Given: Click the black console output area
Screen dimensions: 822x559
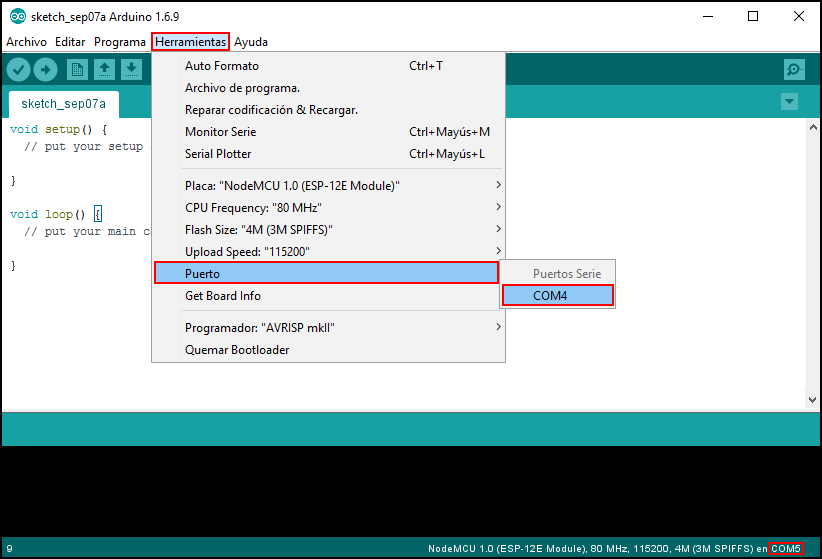Looking at the screenshot, I should click(x=411, y=491).
